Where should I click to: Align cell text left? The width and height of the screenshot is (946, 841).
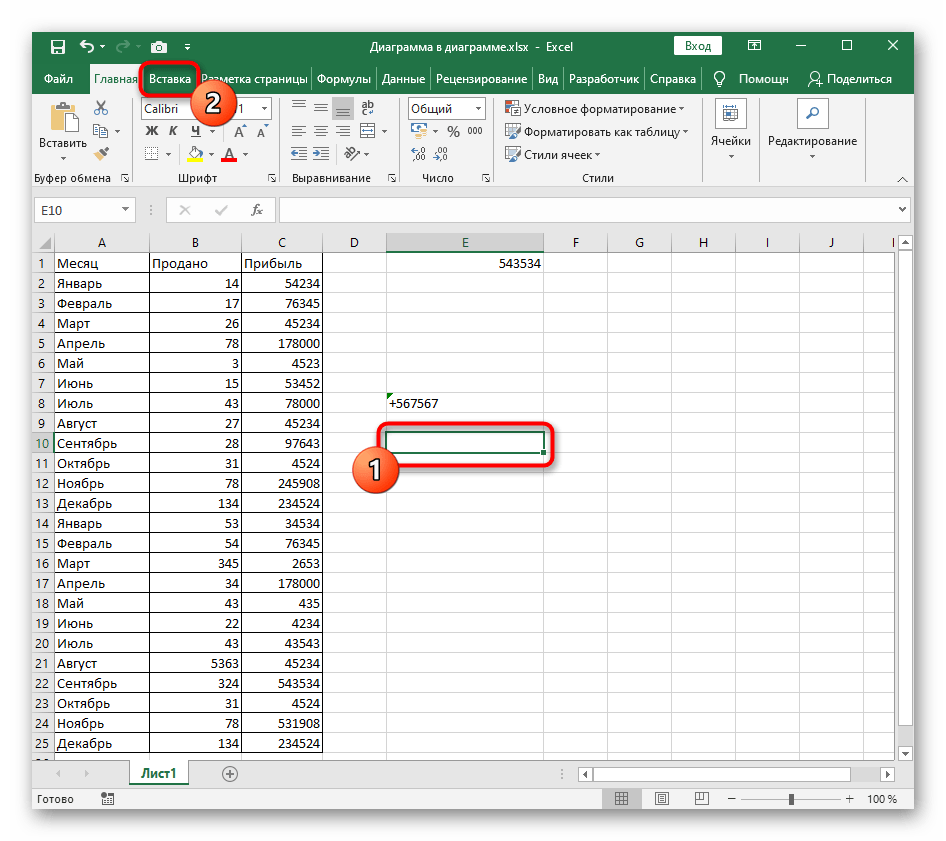299,131
